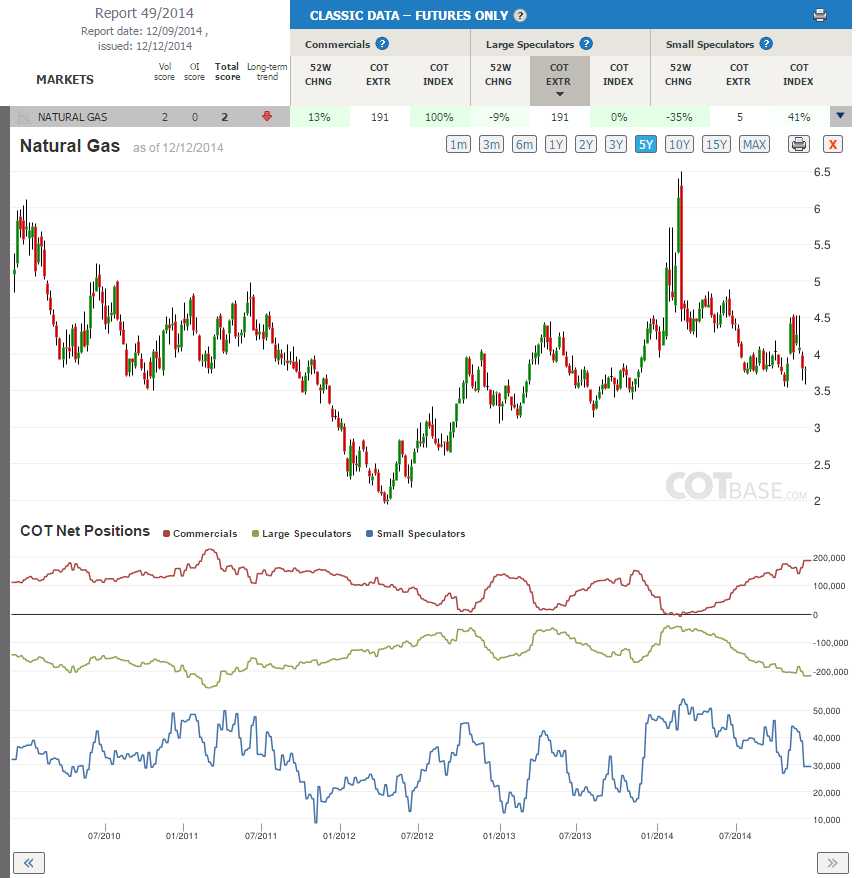Close the Natural Gas chart with red X
Image resolution: width=856 pixels, height=878 pixels.
tap(833, 144)
